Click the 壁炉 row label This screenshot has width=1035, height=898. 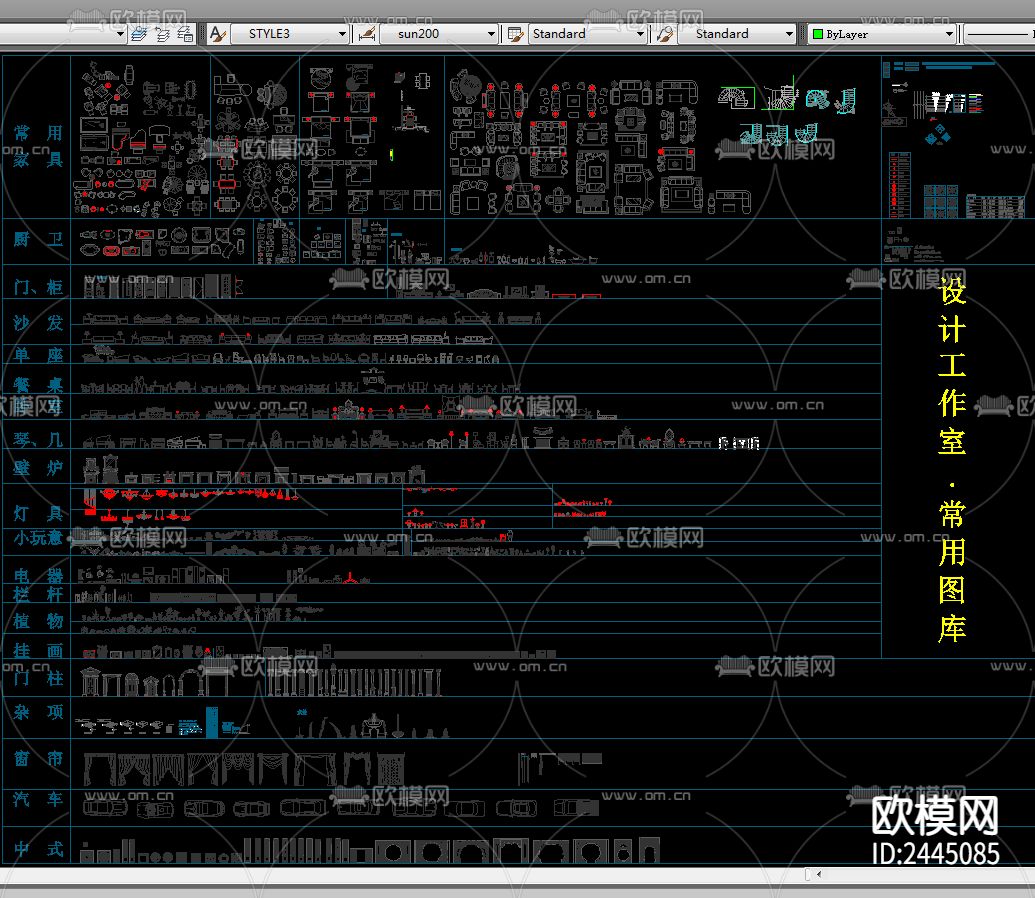coord(38,468)
